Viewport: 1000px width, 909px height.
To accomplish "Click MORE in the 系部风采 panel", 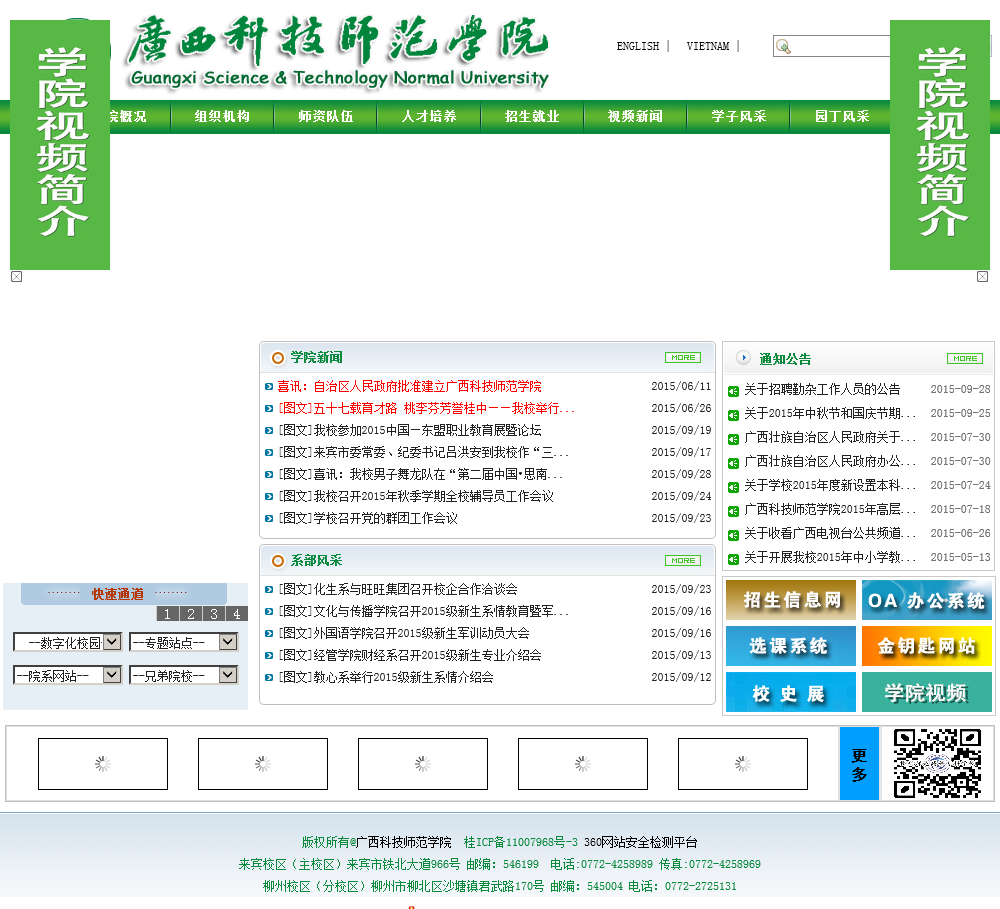I will pyautogui.click(x=683, y=560).
